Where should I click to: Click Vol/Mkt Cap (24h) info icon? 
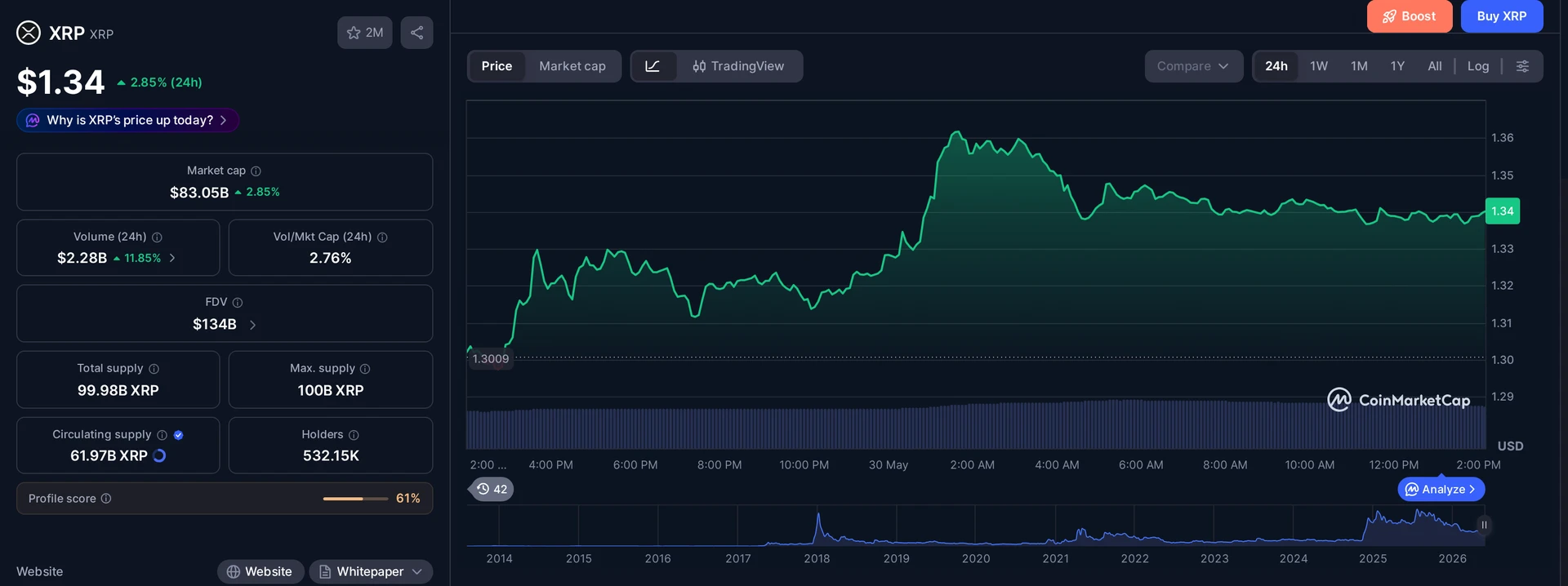(382, 237)
